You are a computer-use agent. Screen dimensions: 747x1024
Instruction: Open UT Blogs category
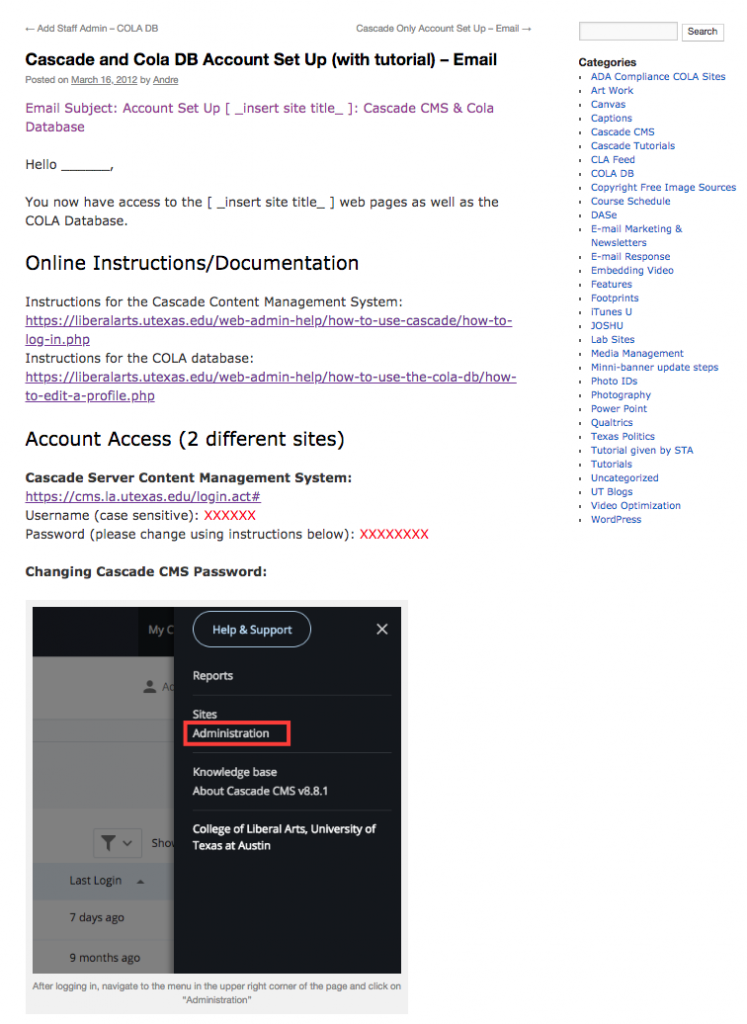tap(611, 492)
